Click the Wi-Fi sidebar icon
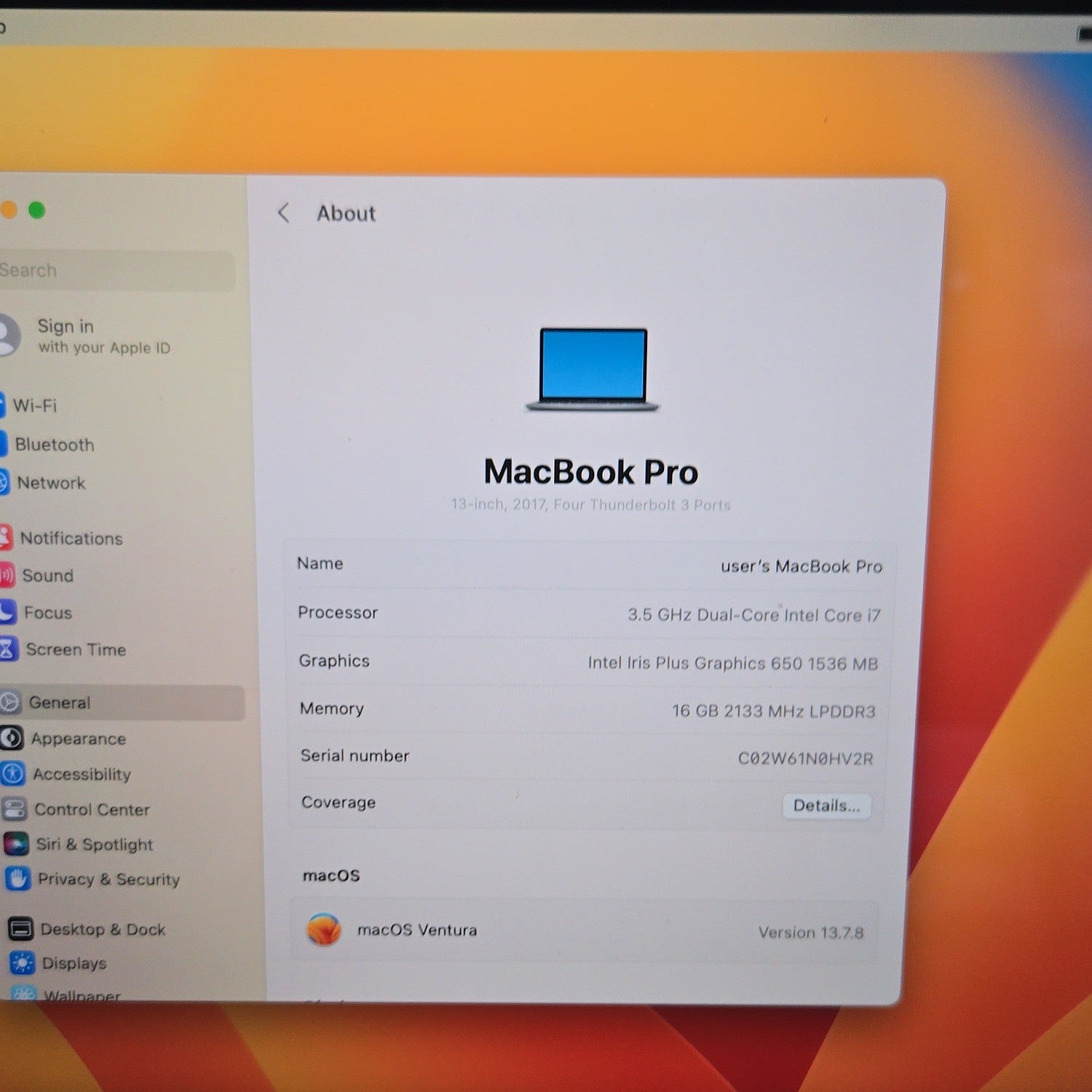The image size is (1092, 1092). click(x=2, y=405)
